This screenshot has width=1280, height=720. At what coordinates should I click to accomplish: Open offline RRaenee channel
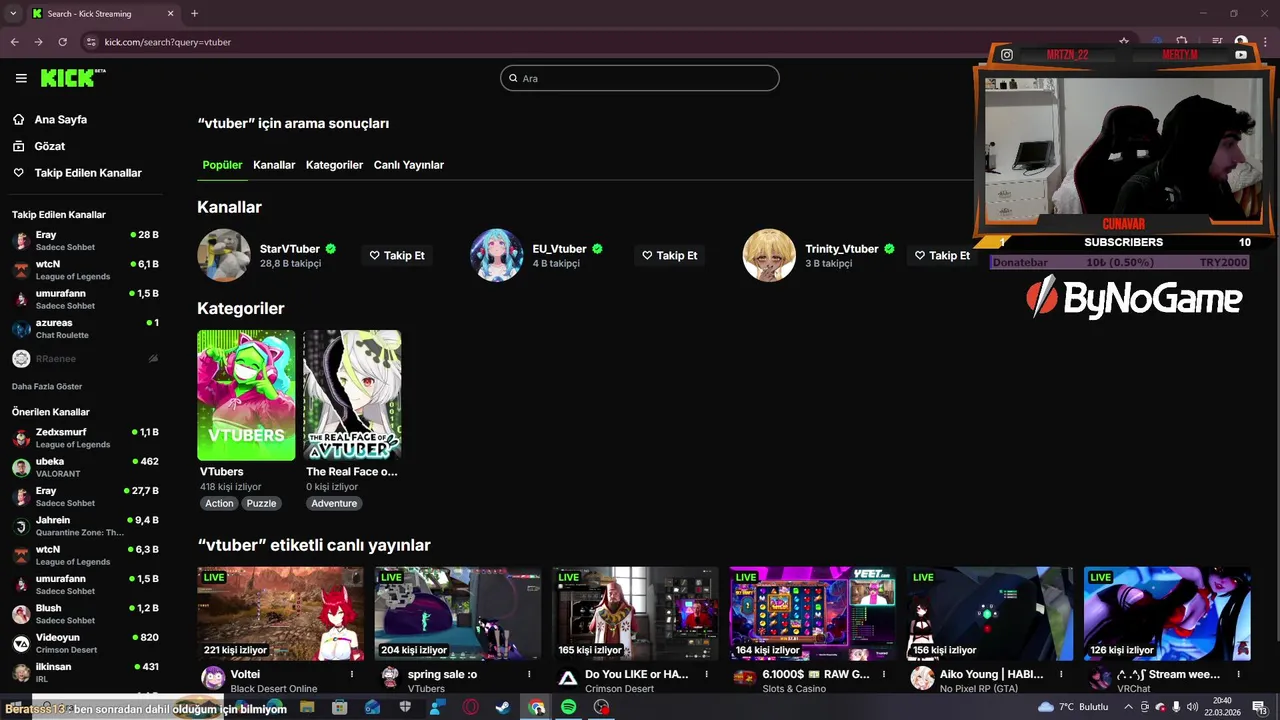click(85, 358)
